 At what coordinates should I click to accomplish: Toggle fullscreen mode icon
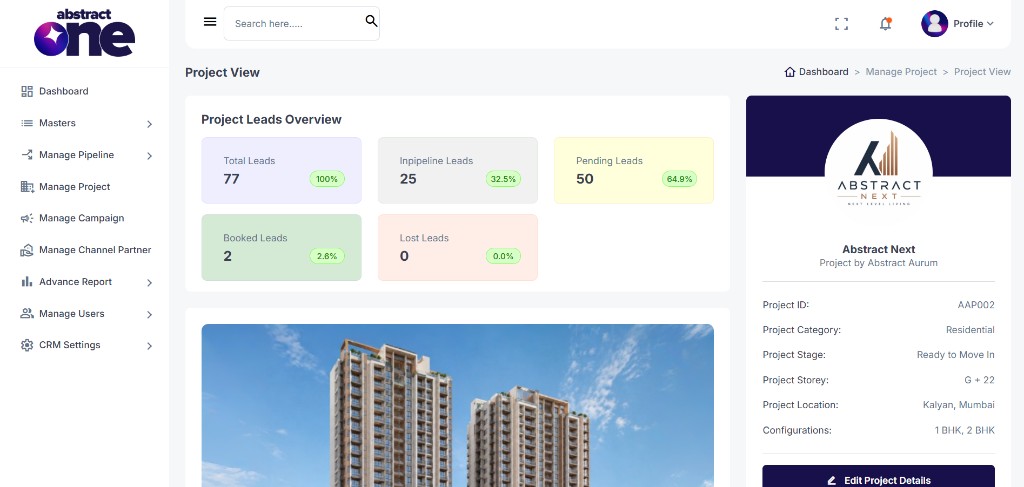(841, 24)
